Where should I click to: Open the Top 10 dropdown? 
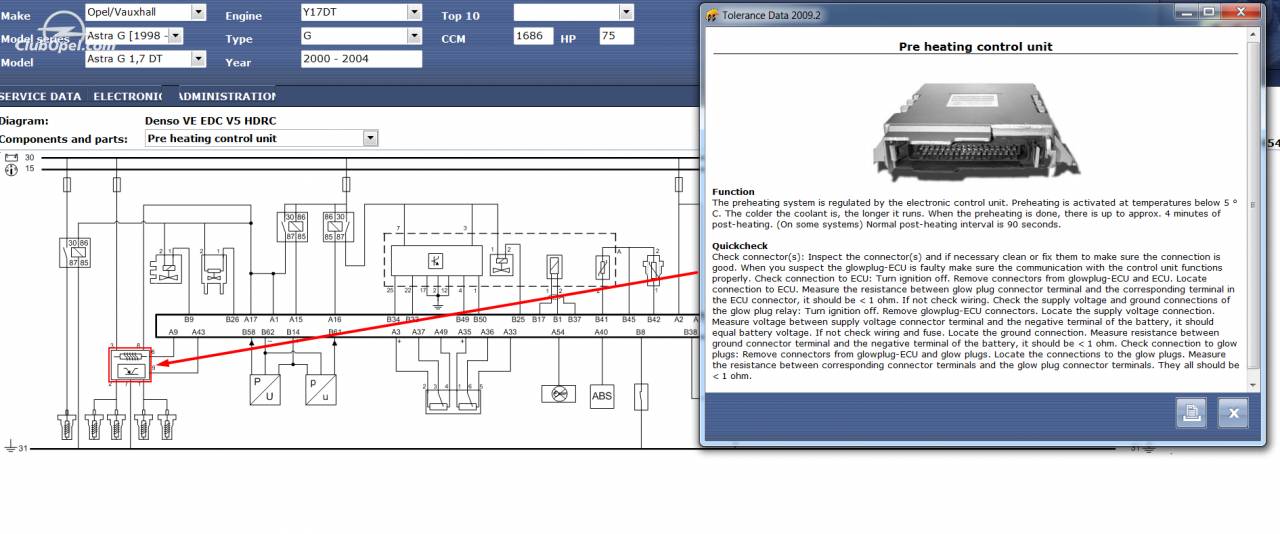click(x=626, y=12)
